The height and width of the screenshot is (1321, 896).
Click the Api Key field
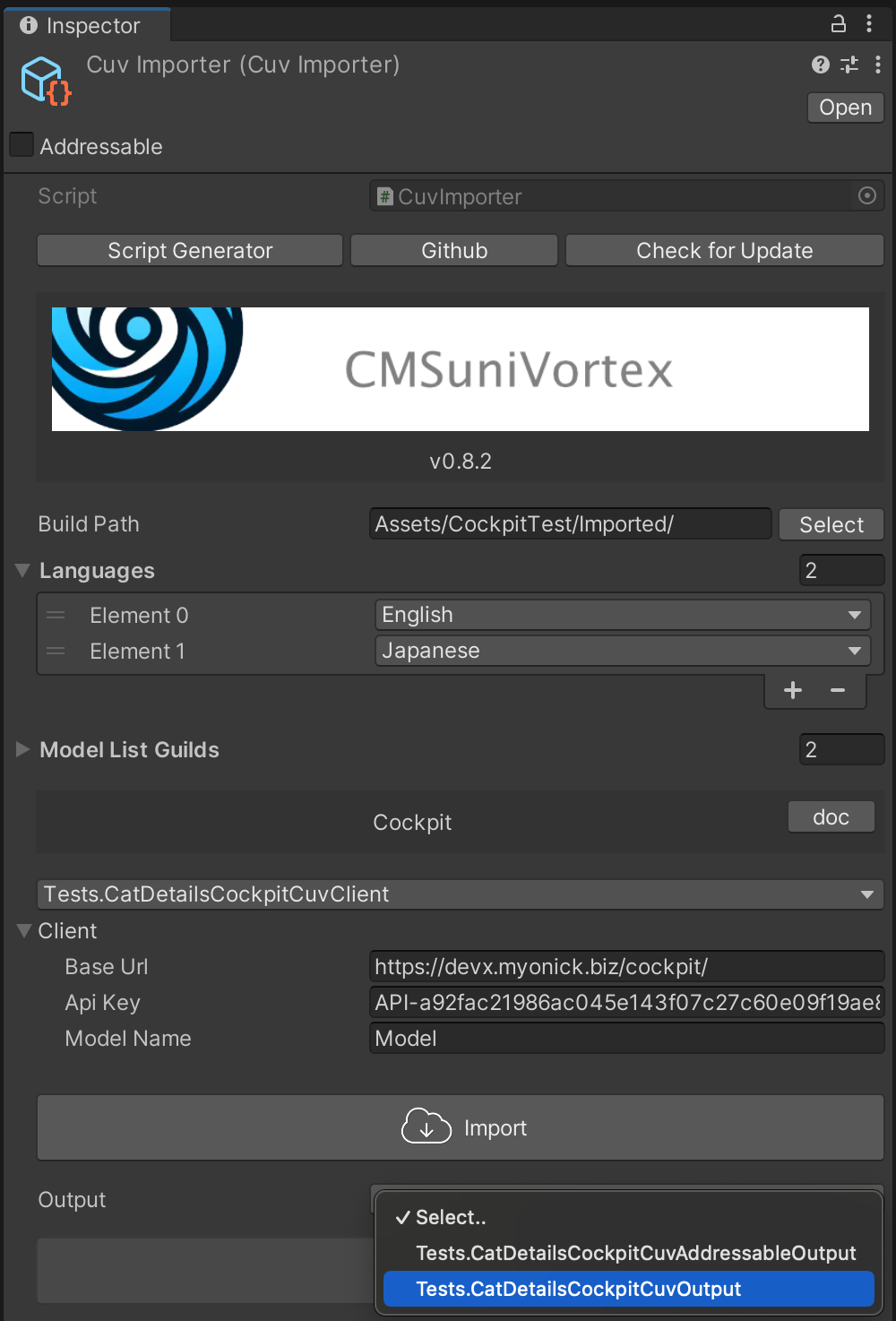627,1003
